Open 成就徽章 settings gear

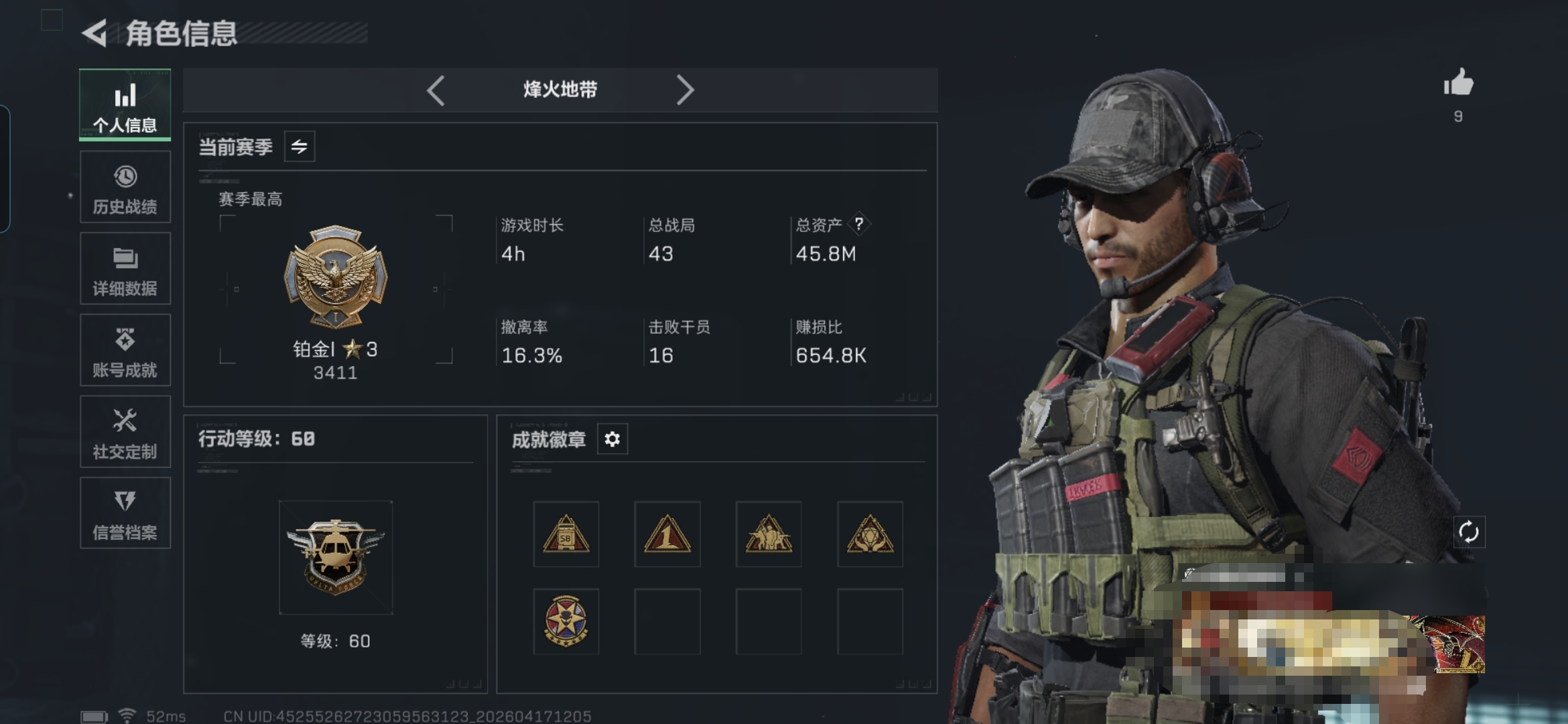[612, 439]
